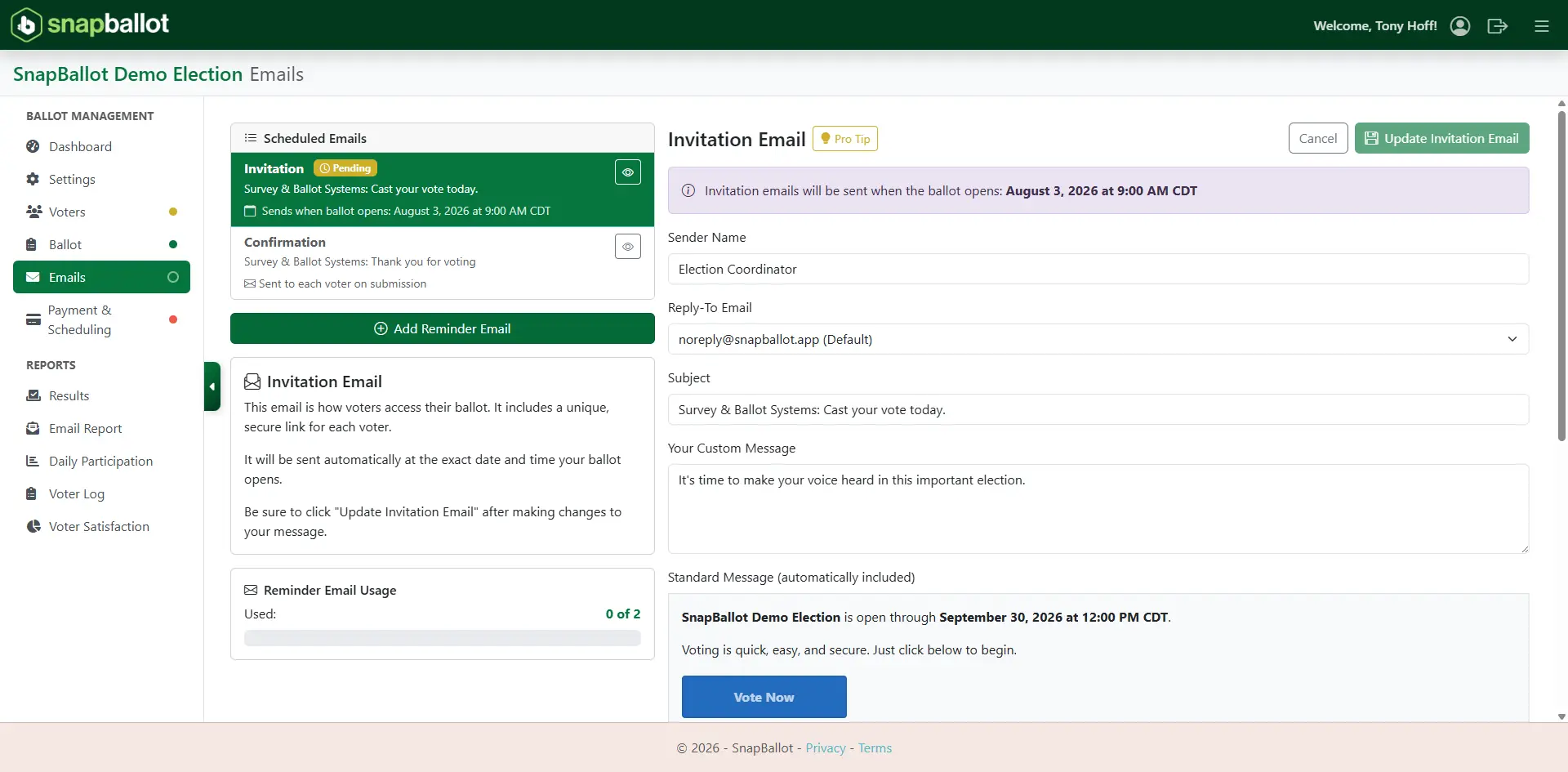
Task: Click the Dashboard gauge icon
Action: (33, 146)
